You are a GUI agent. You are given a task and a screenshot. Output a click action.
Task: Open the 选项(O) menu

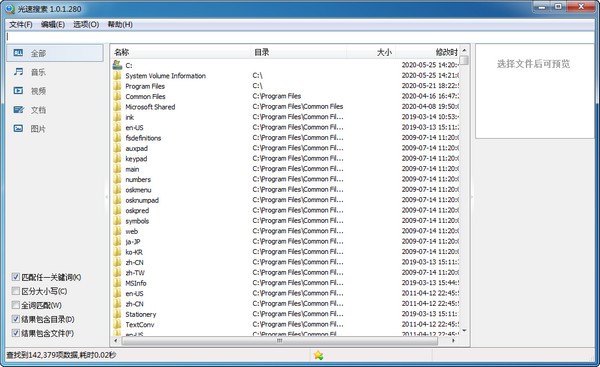pyautogui.click(x=86, y=24)
